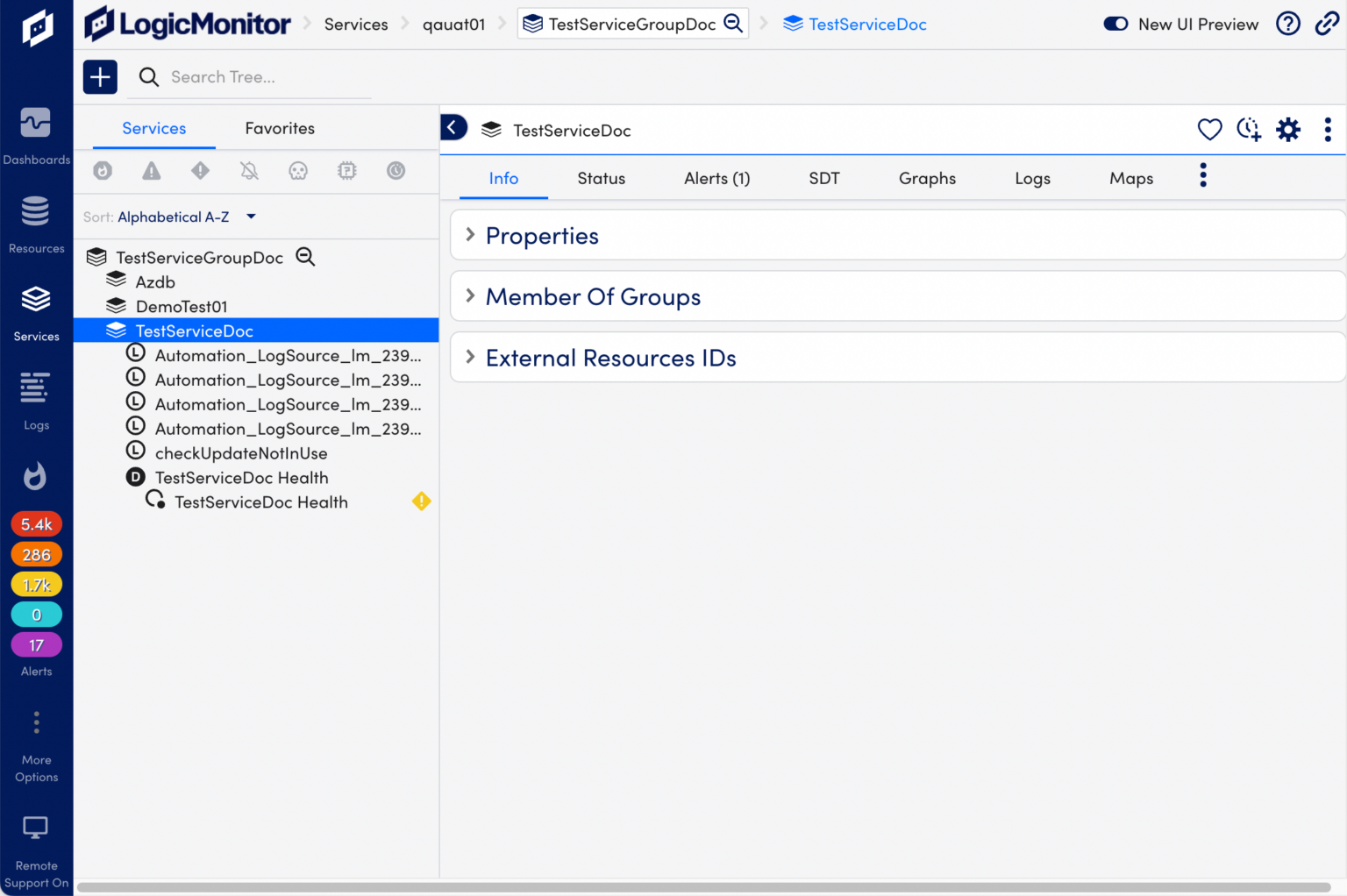Image resolution: width=1347 pixels, height=896 pixels.
Task: Open the Dashboards section in the sidebar
Action: pos(36,132)
